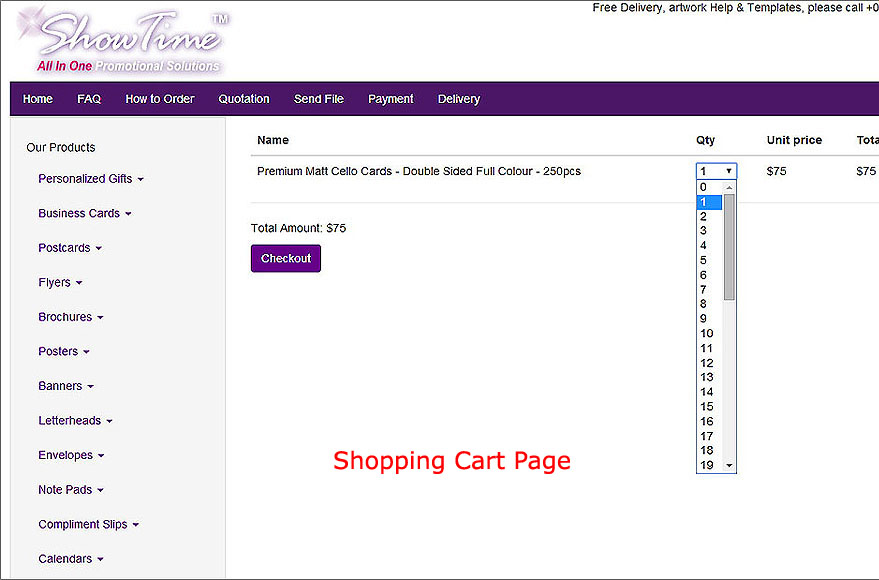
Task: Click the $75 unit price value
Action: click(x=776, y=171)
